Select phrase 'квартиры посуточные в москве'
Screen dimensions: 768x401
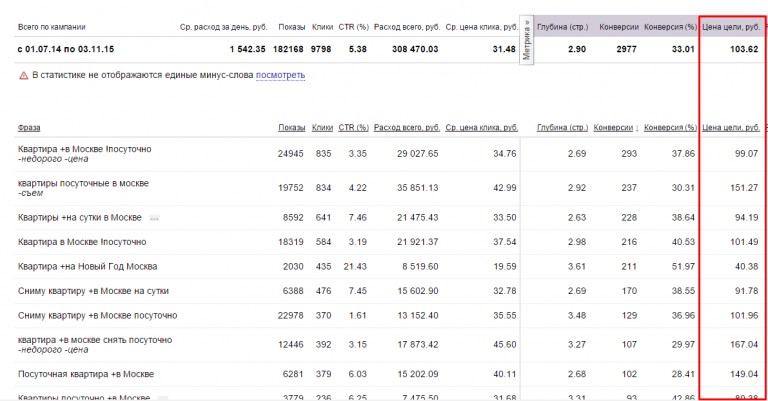[x=83, y=184]
